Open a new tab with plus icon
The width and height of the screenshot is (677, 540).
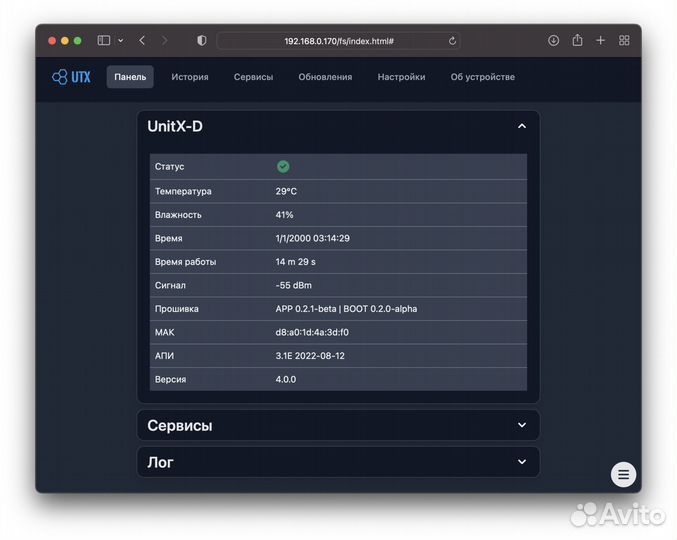(600, 41)
